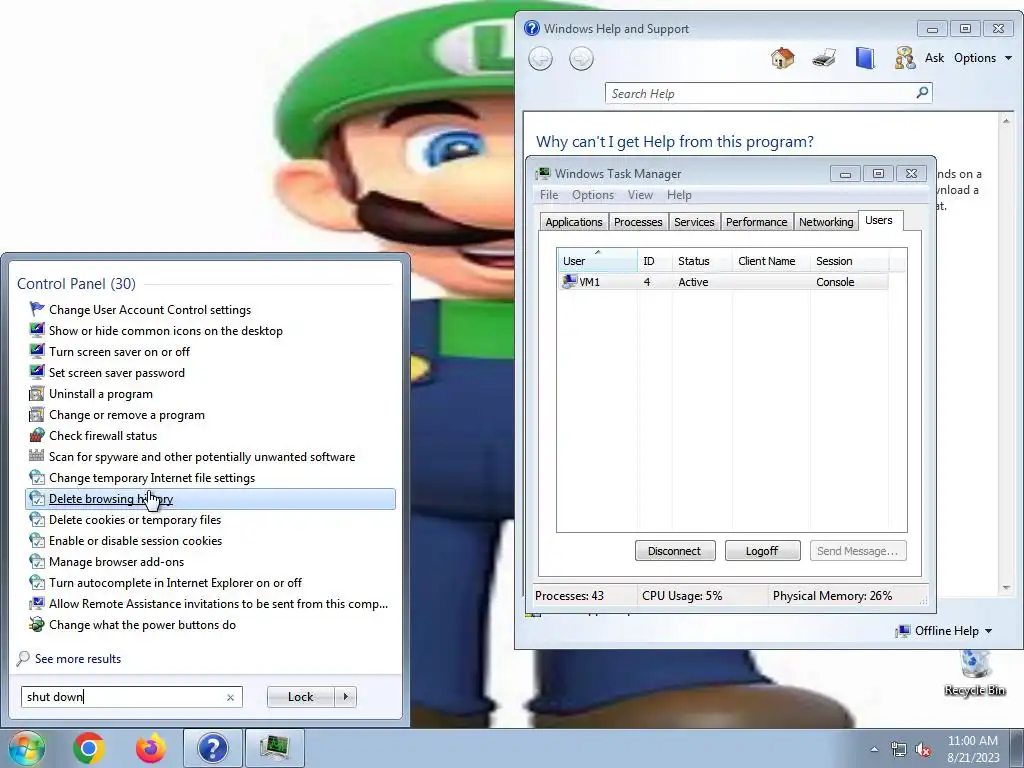The width and height of the screenshot is (1024, 768).
Task: Go to Help home via house icon
Action: click(782, 58)
